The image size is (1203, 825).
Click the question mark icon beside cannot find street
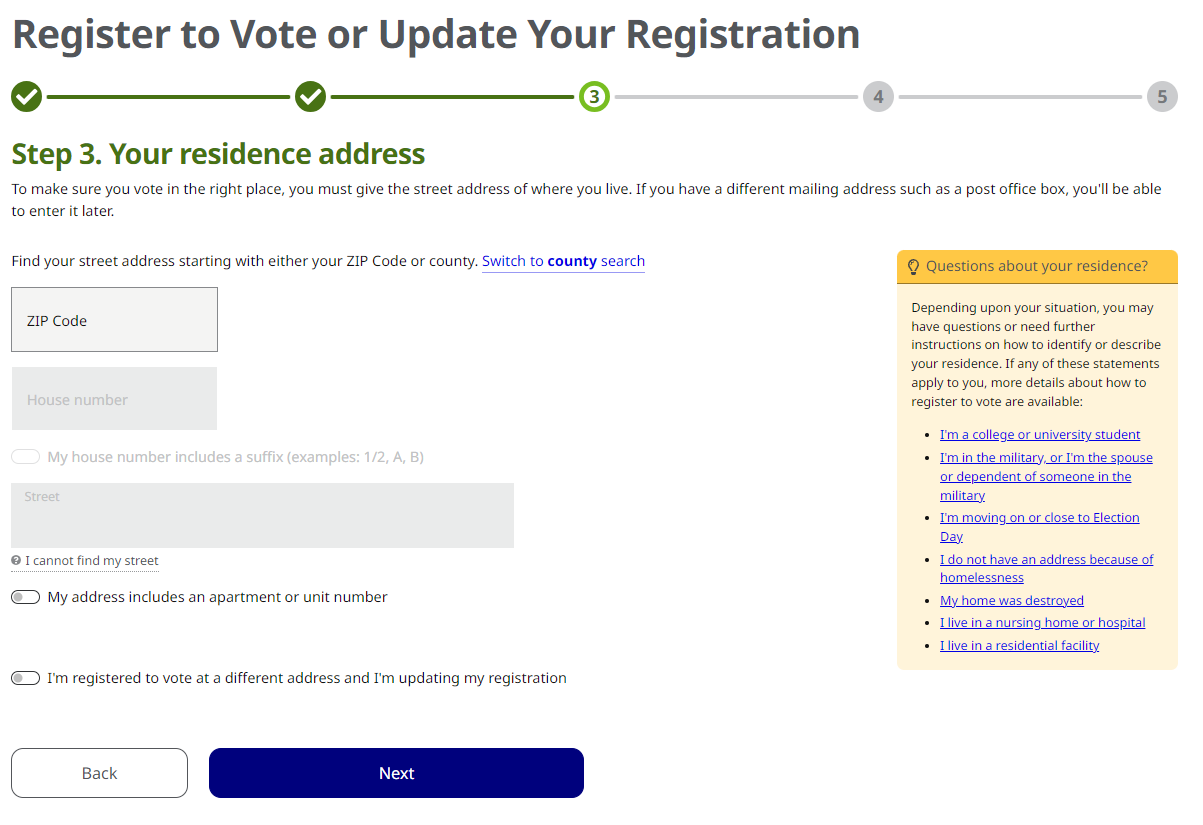(16, 561)
